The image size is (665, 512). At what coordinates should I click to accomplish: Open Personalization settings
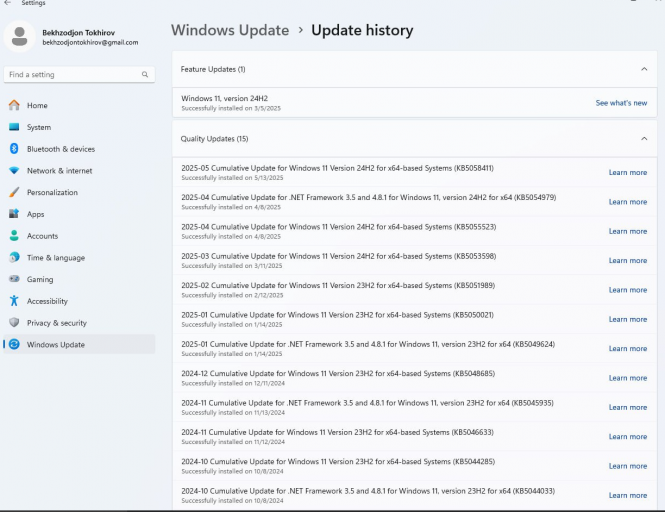point(79,192)
